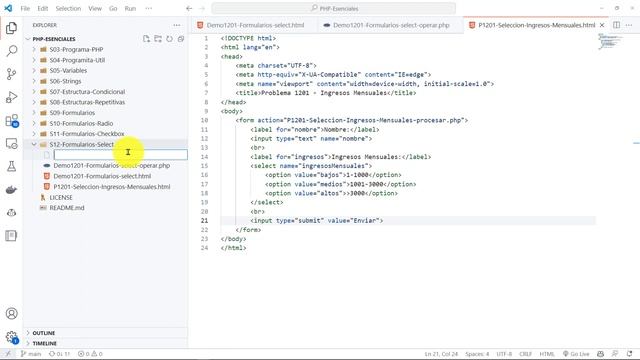Open the Selection menu
This screenshot has width=640, height=360.
coord(68,8)
